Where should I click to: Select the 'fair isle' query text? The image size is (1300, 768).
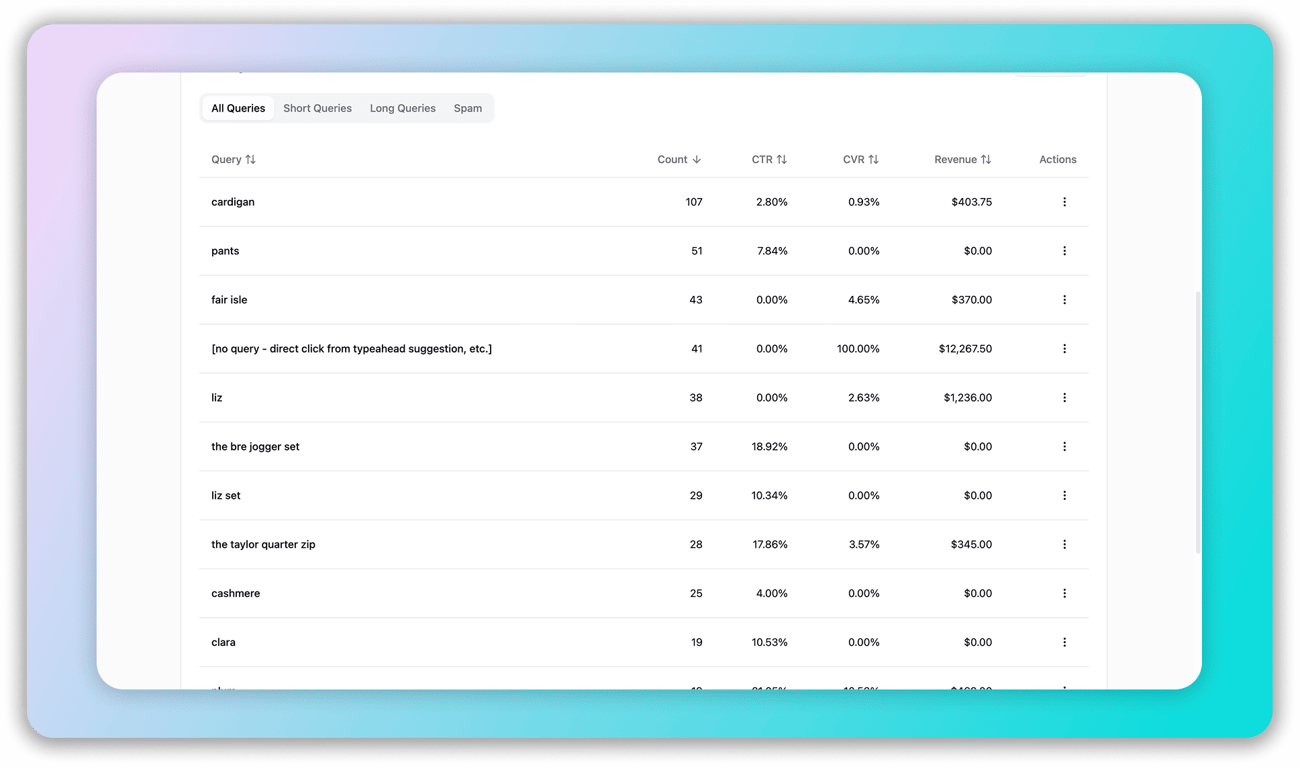coord(229,300)
